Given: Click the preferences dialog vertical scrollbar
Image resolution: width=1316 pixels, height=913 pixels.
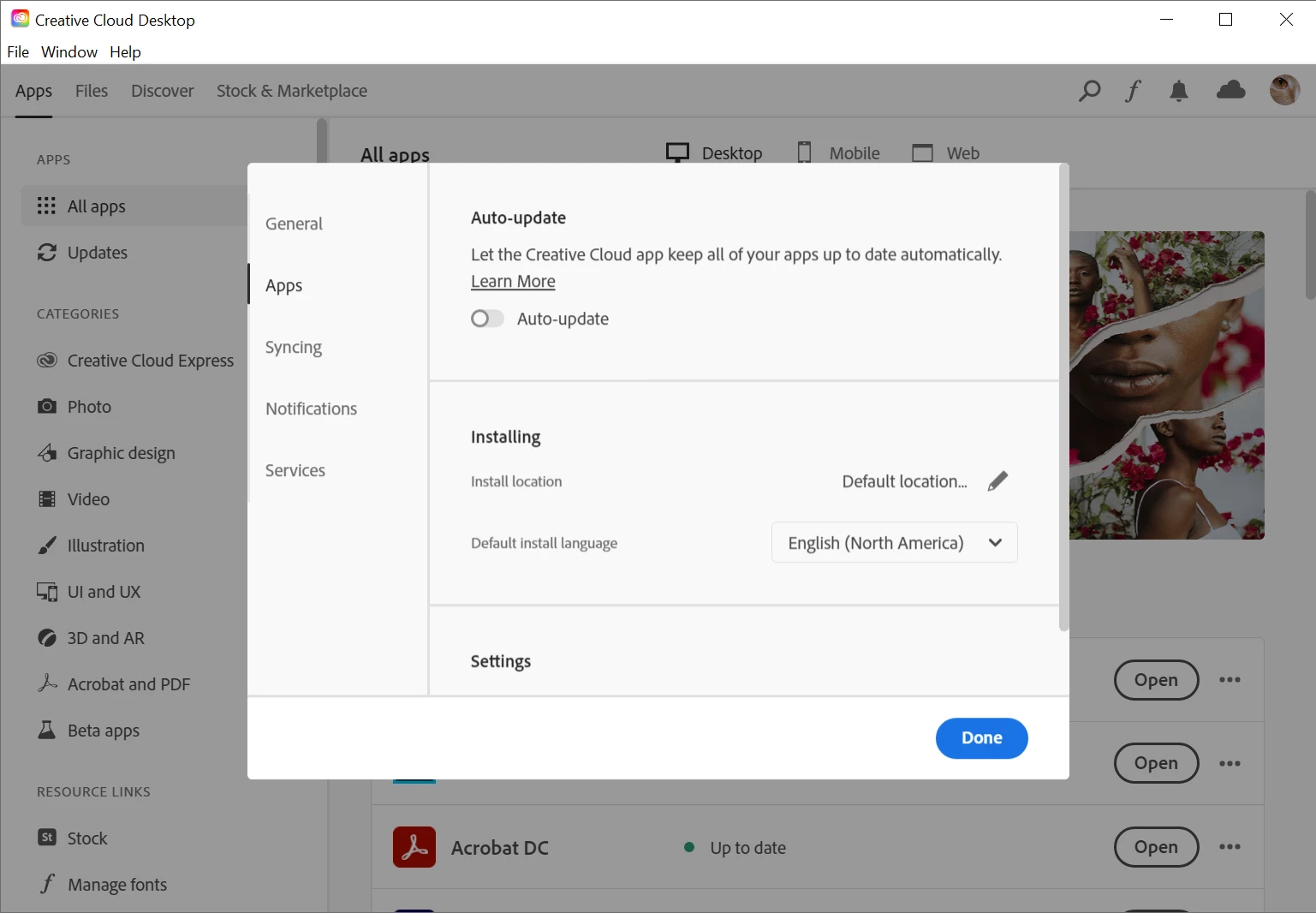Looking at the screenshot, I should pos(1063,397).
